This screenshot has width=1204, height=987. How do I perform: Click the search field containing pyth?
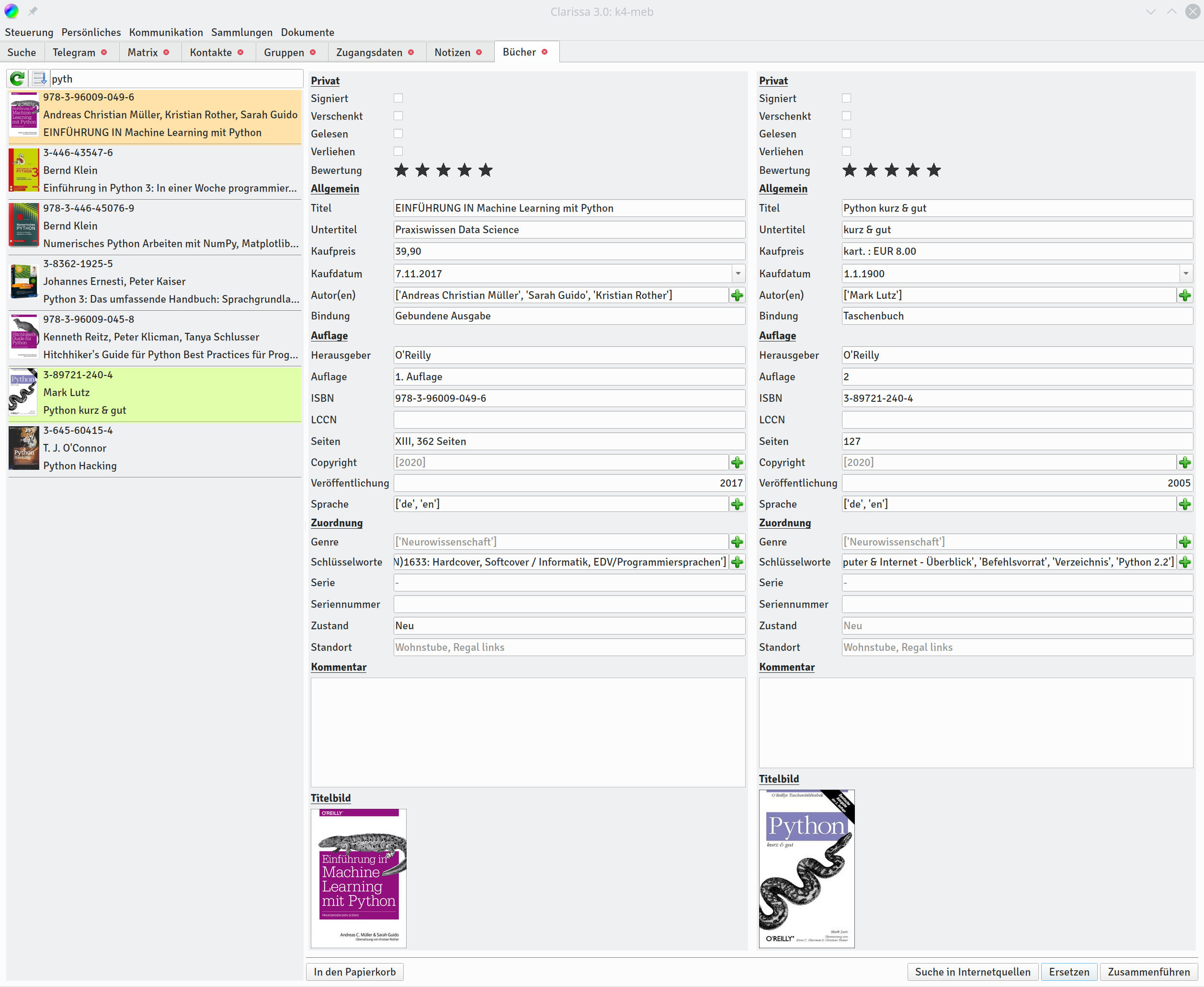(x=176, y=79)
